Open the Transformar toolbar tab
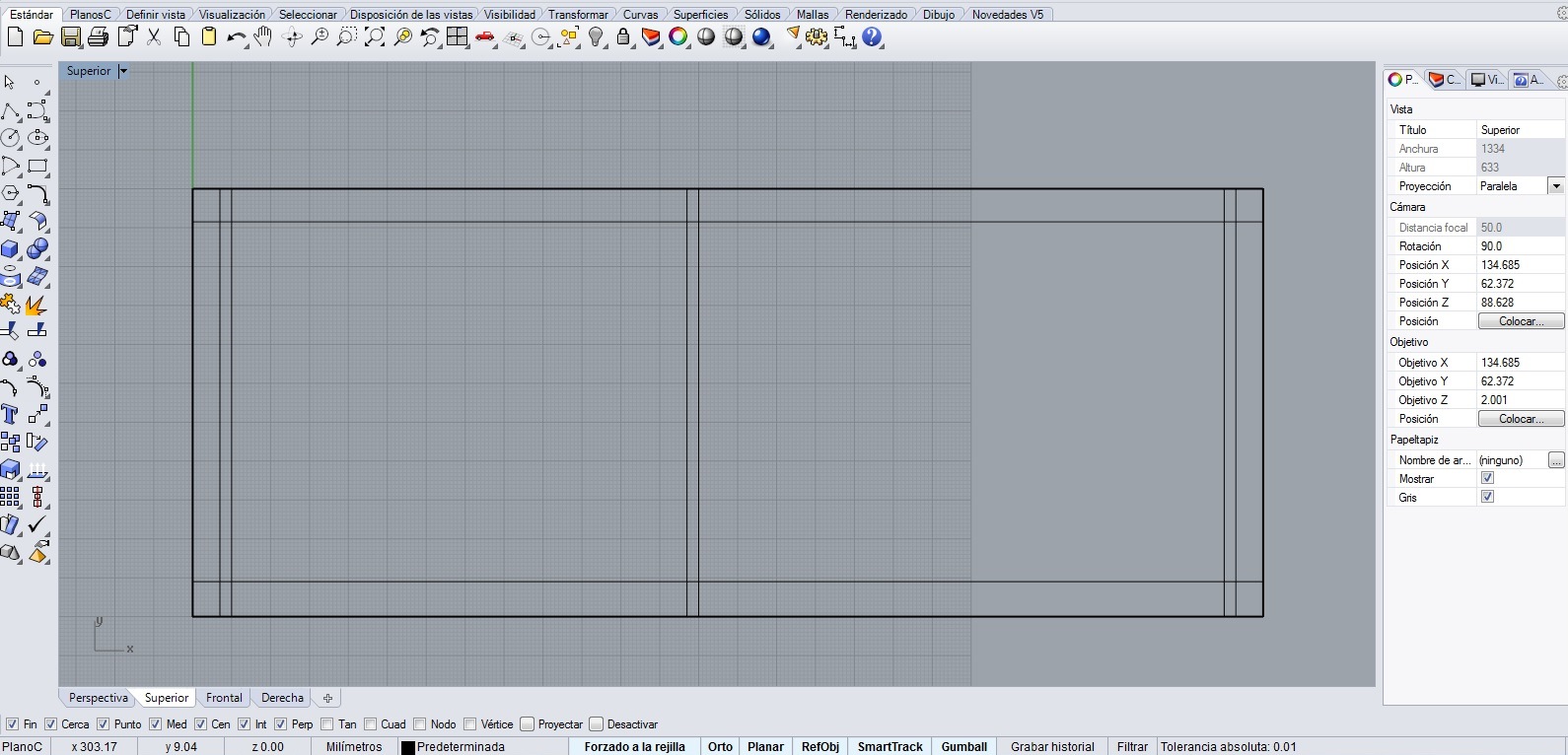 click(x=579, y=15)
